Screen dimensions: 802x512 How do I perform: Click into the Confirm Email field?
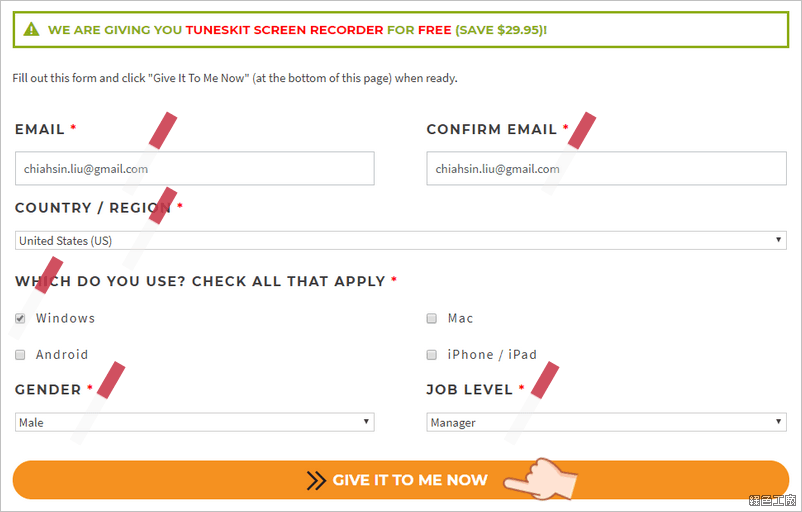point(607,168)
